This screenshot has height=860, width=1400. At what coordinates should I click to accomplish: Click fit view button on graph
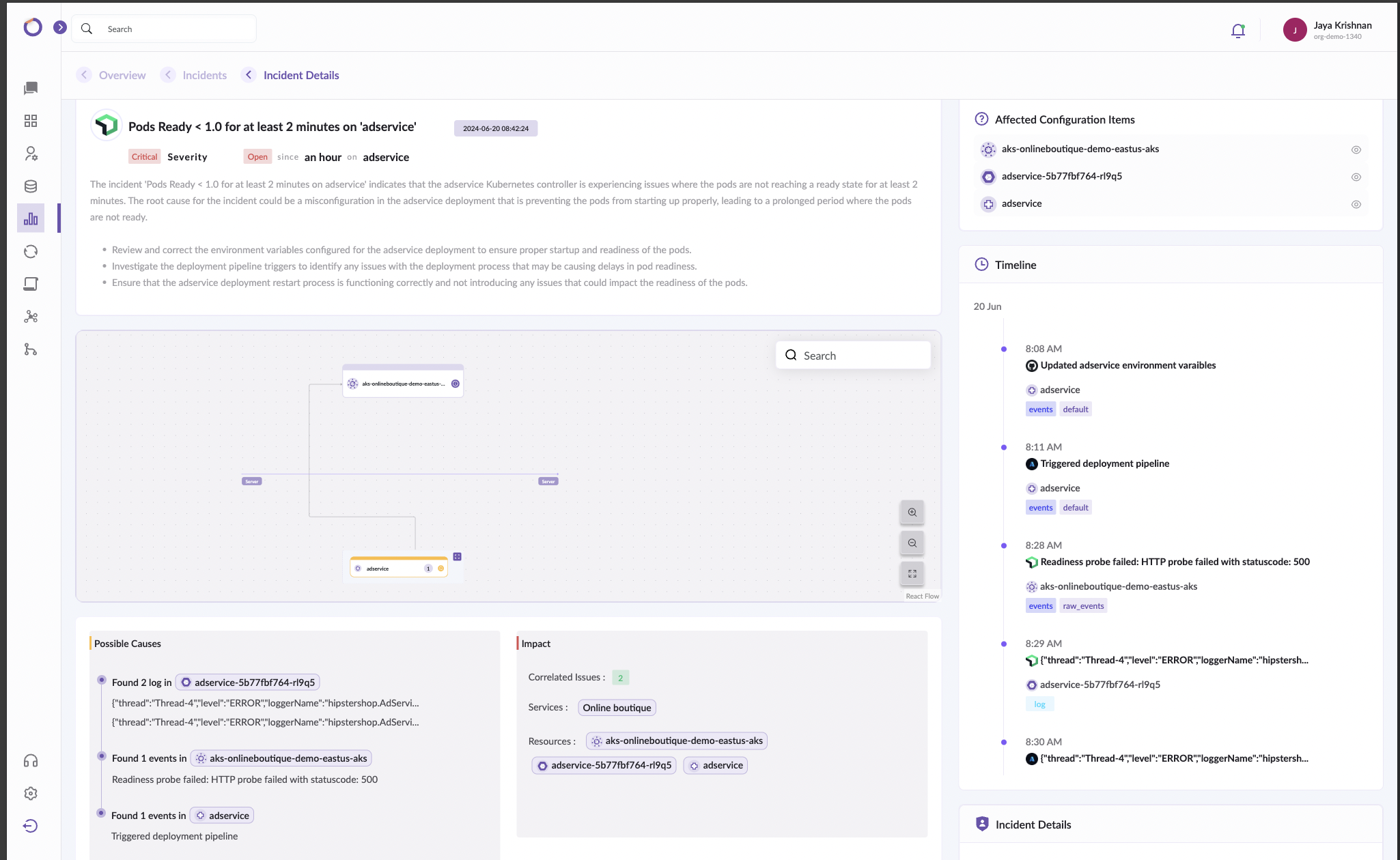tap(912, 574)
